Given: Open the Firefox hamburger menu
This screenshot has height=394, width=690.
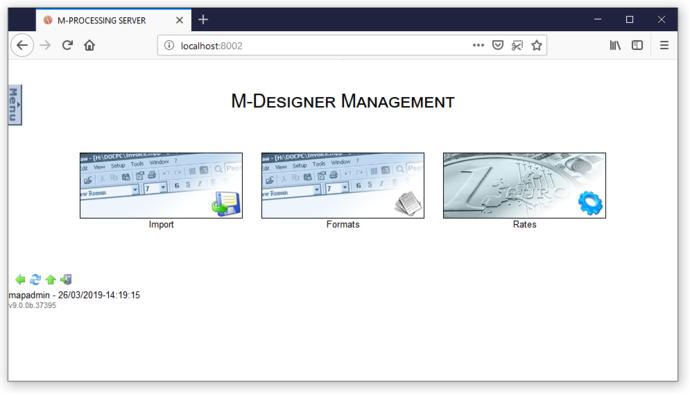Looking at the screenshot, I should pyautogui.click(x=664, y=45).
